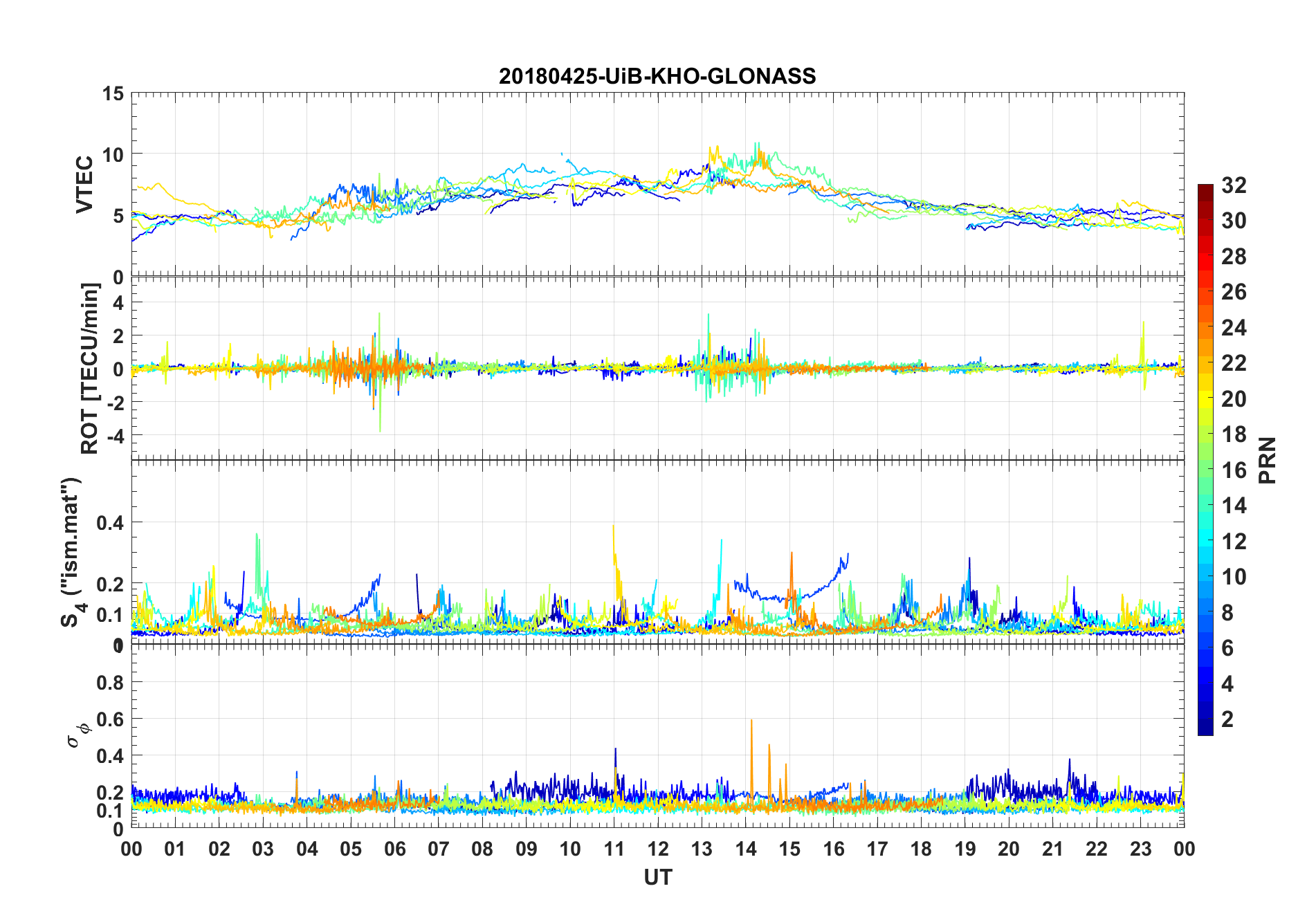The height and width of the screenshot is (920, 1316).
Task: Click inside the VTEC plot panel
Action: coord(657,185)
